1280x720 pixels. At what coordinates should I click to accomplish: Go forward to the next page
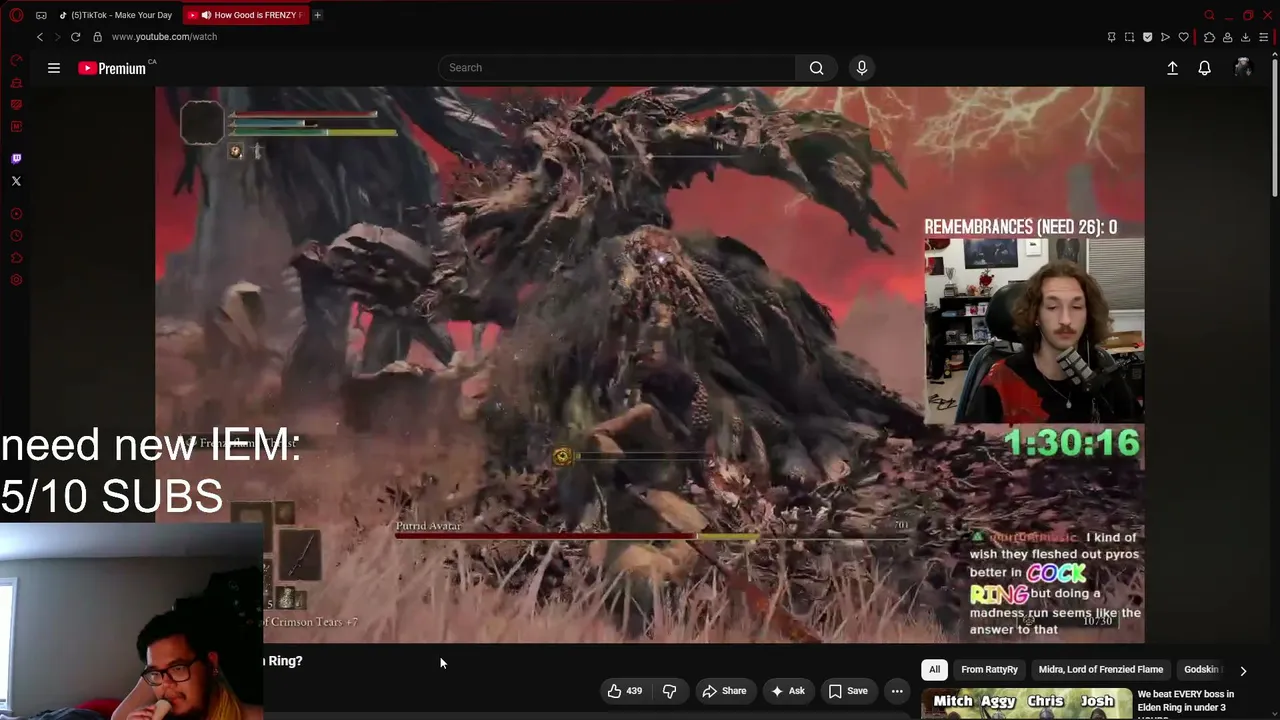[x=57, y=37]
